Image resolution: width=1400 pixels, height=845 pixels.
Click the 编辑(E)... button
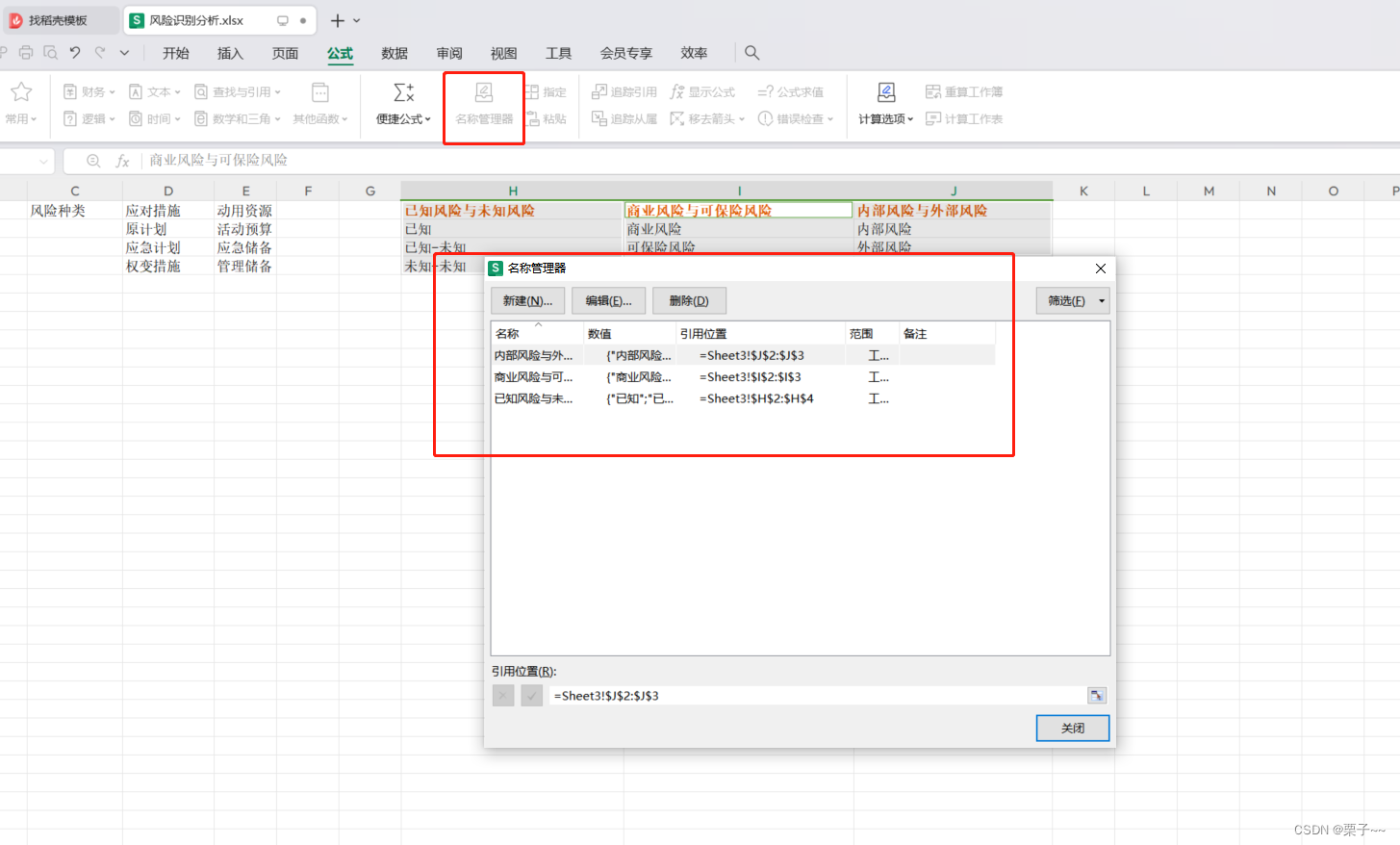(x=608, y=301)
